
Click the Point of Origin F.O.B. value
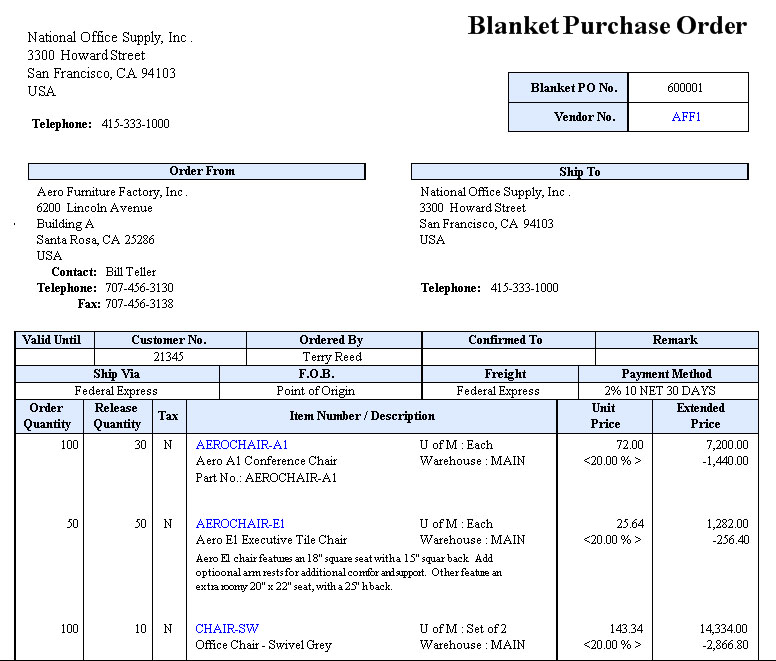[x=319, y=391]
